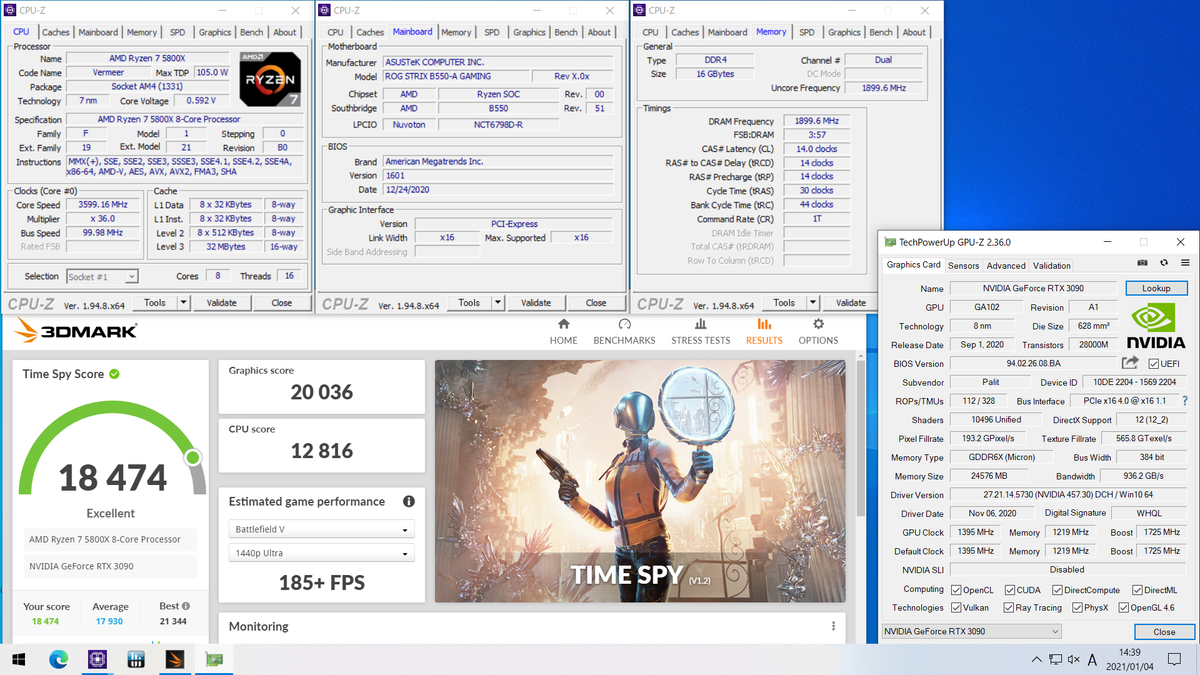Toggle the OpenGL 4.6 checkbox
This screenshot has height=675, width=1200.
coord(1125,607)
